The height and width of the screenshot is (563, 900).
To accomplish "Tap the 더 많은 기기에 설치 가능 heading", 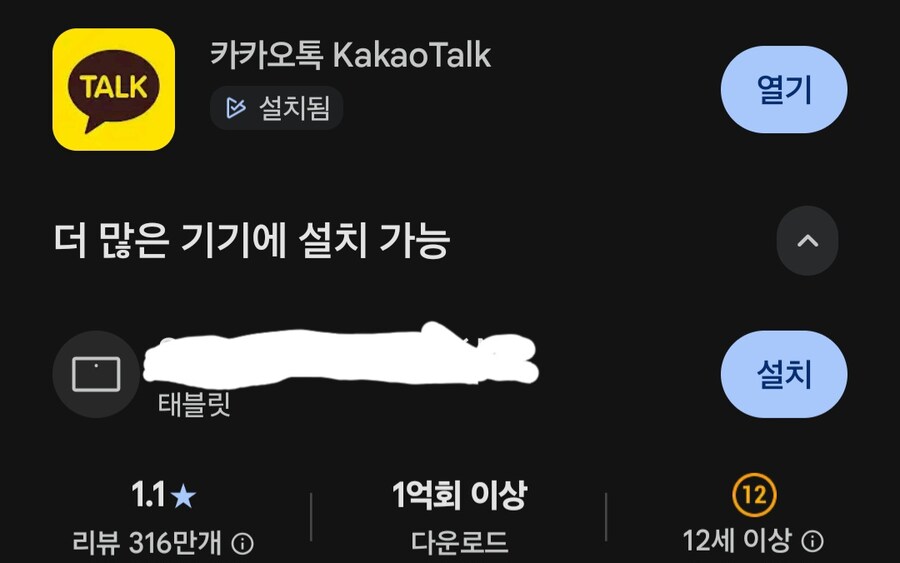I will pyautogui.click(x=252, y=240).
